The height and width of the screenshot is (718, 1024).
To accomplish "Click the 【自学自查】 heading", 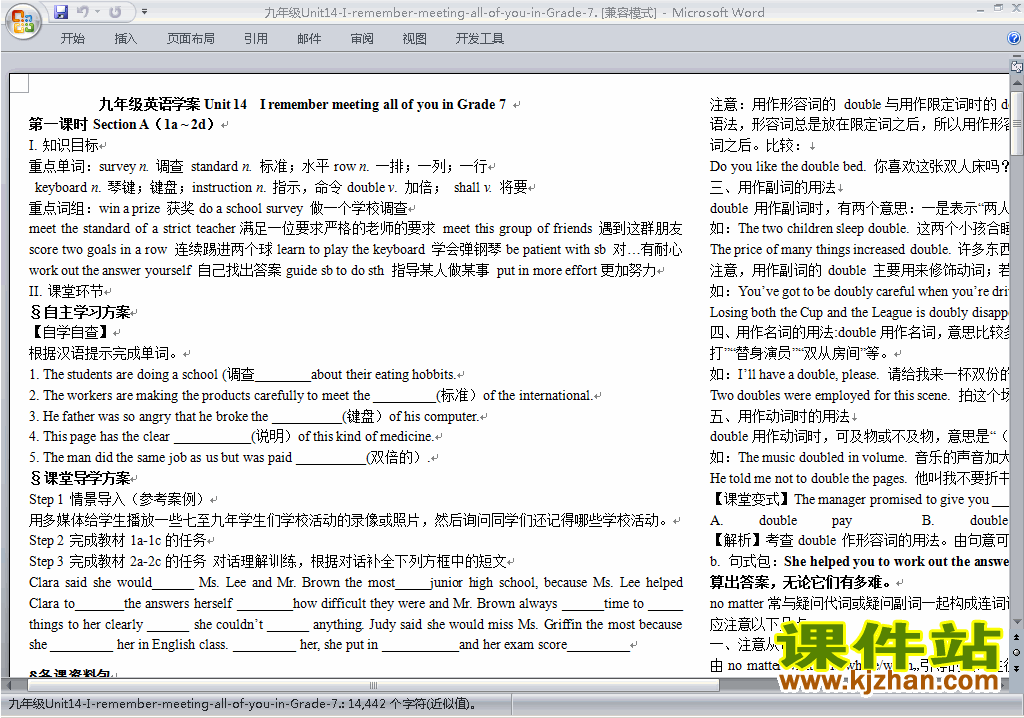I will 69,332.
